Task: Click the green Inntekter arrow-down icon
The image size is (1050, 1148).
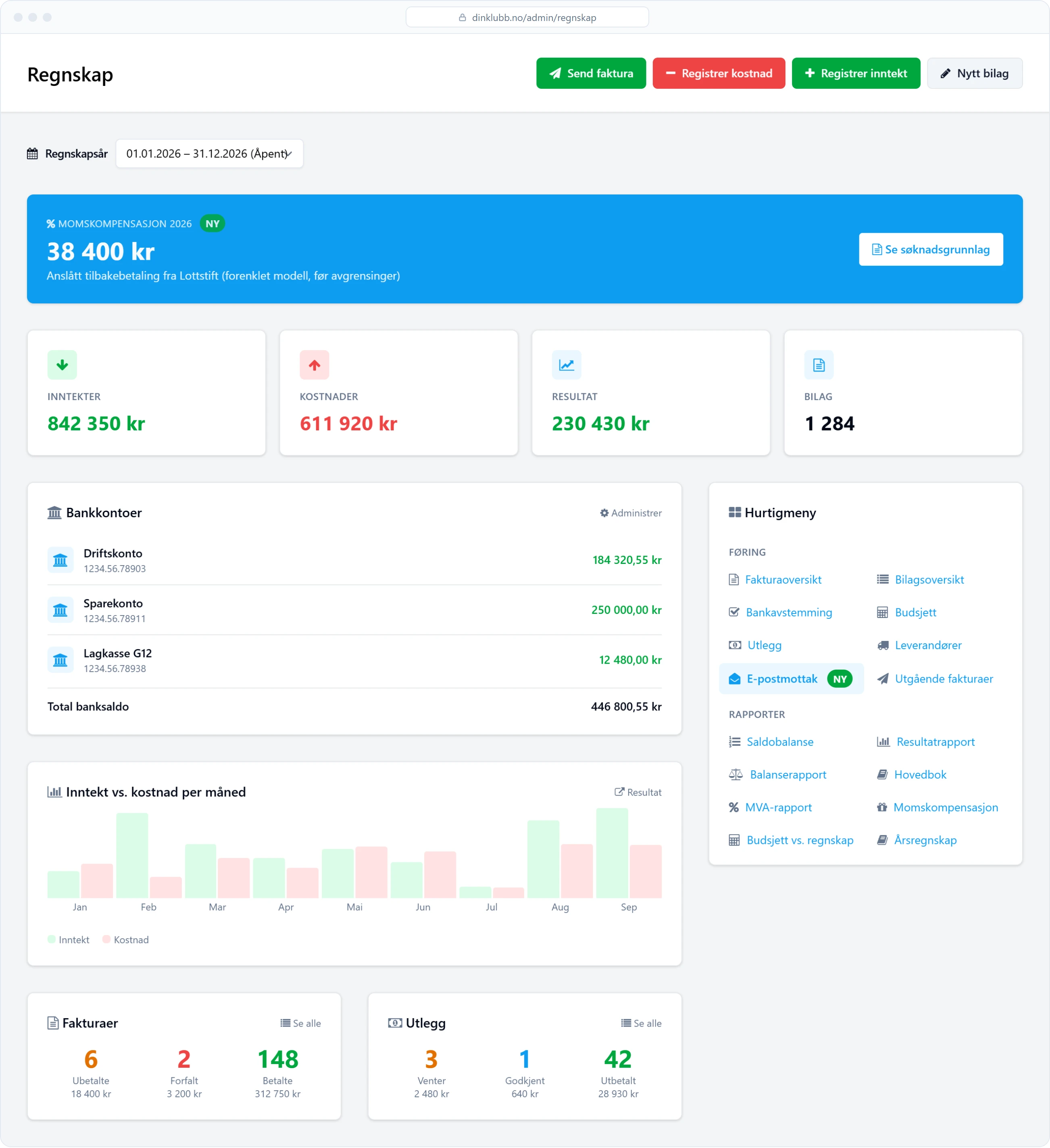Action: [62, 365]
